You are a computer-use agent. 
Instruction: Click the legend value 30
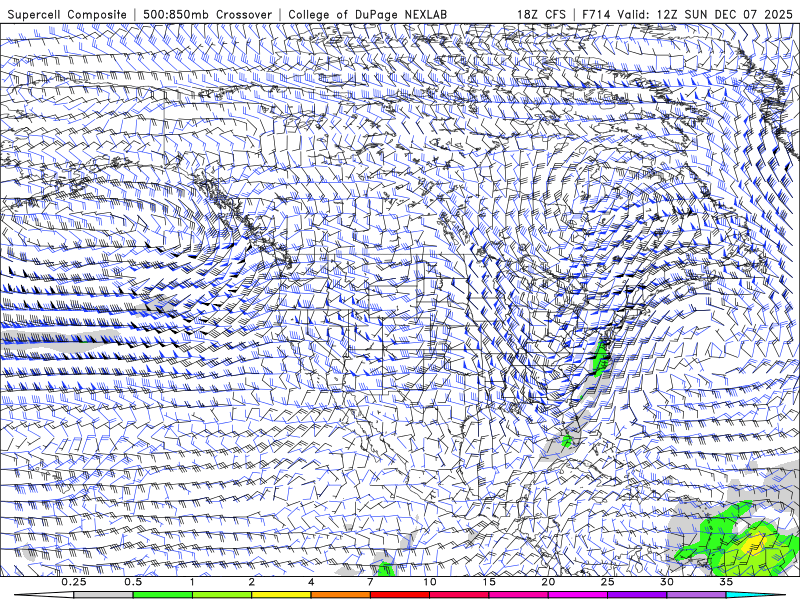coord(667,582)
